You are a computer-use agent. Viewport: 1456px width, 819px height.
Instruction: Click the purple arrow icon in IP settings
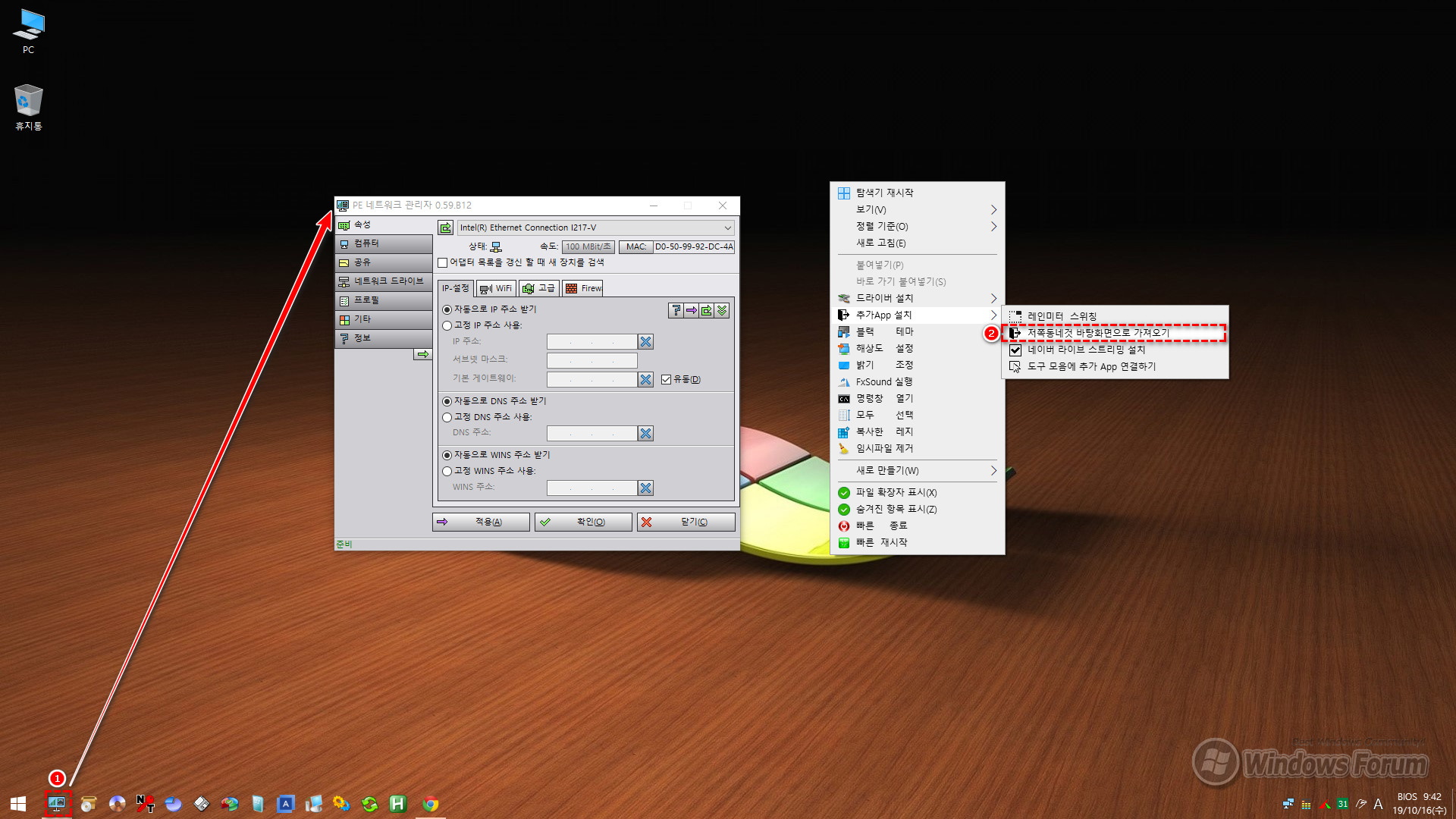click(692, 310)
